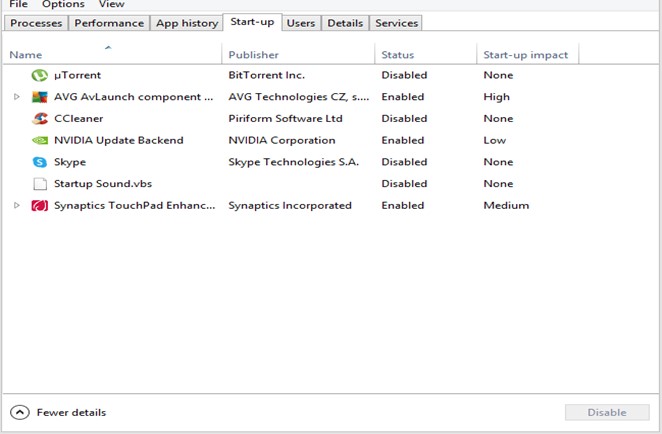Viewport: 662px width, 434px height.
Task: Click Disabled status of CCleaner
Action: 404,119
